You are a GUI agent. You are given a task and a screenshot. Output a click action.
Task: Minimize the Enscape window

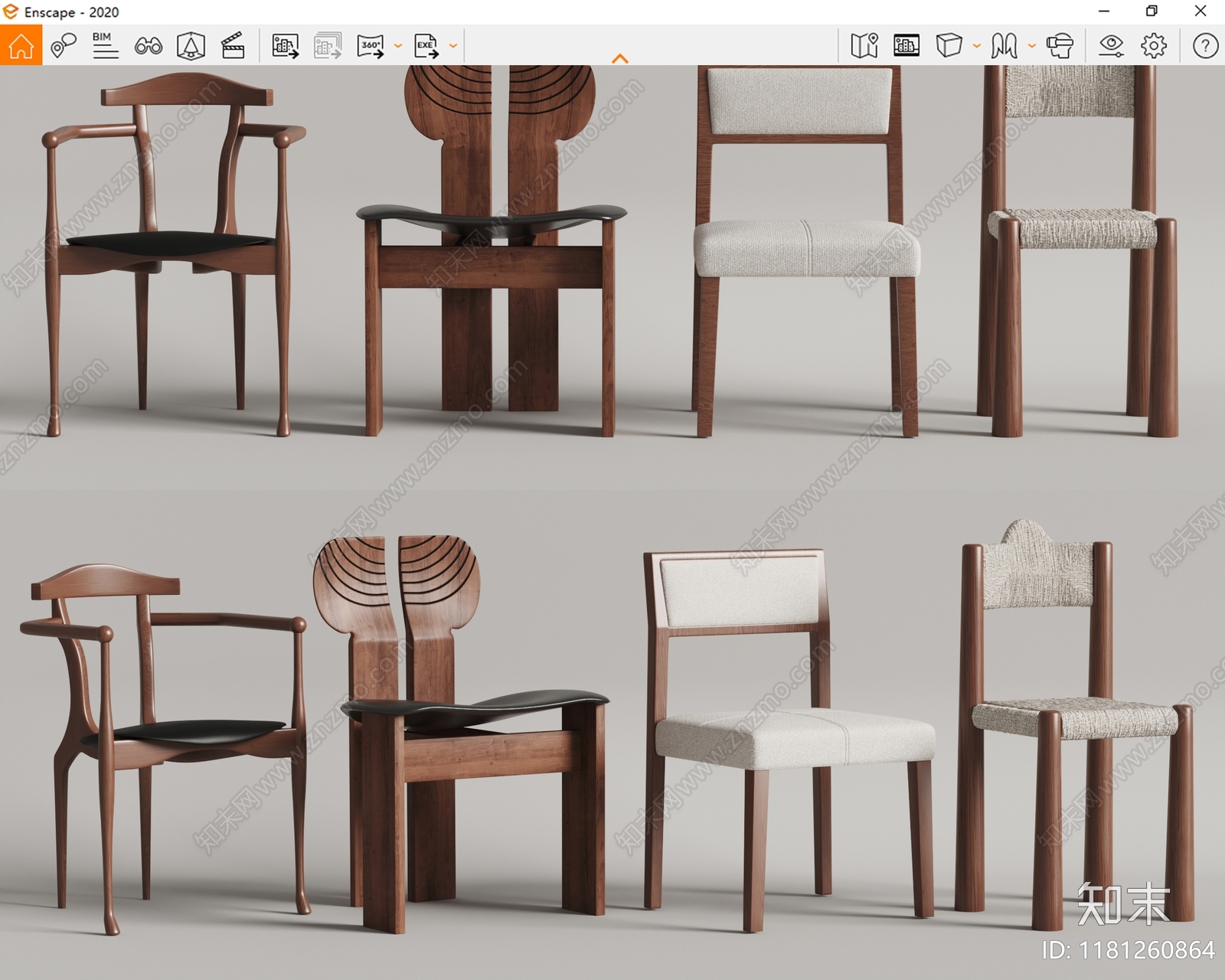pyautogui.click(x=1104, y=11)
